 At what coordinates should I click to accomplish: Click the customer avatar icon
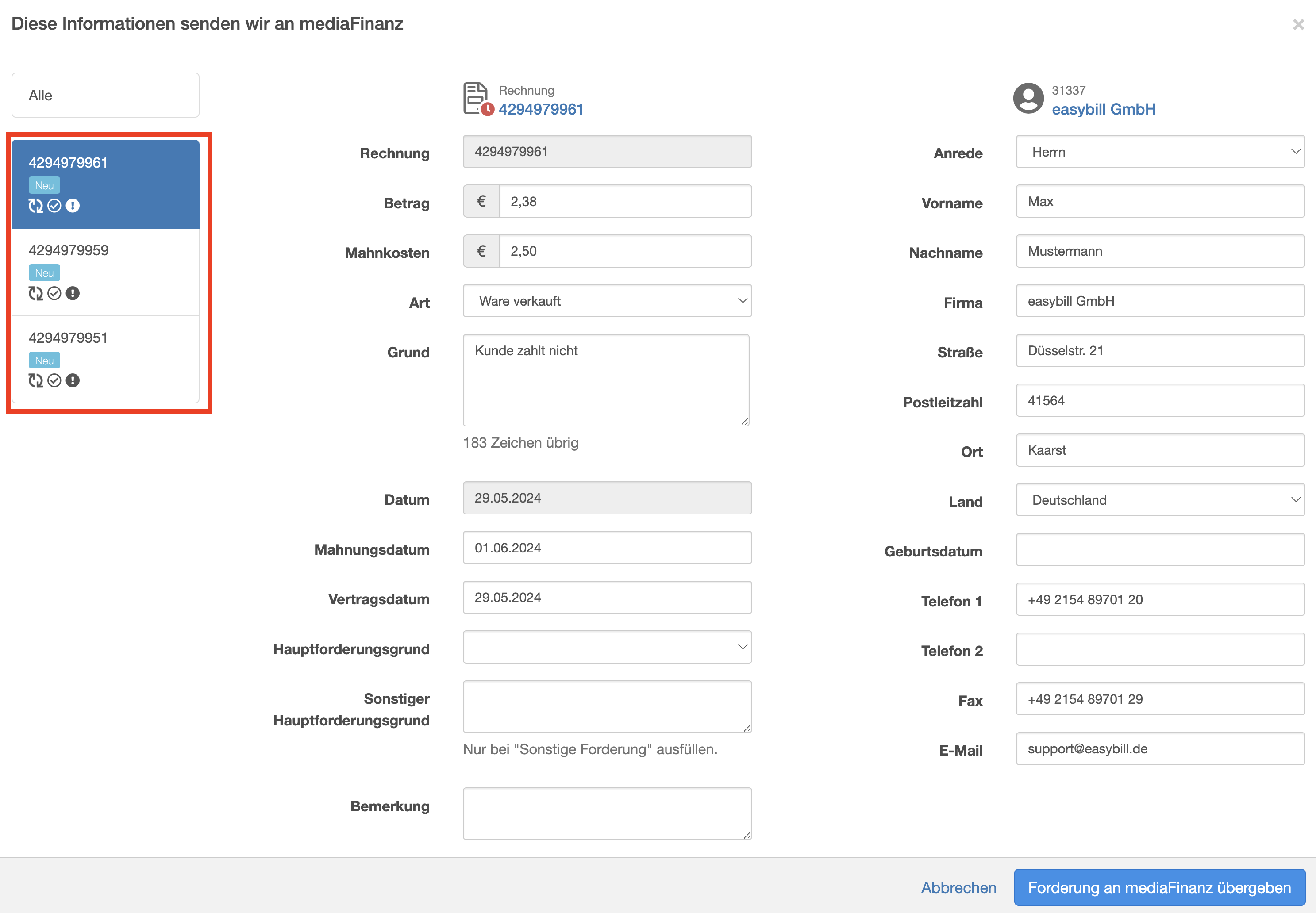(1028, 98)
